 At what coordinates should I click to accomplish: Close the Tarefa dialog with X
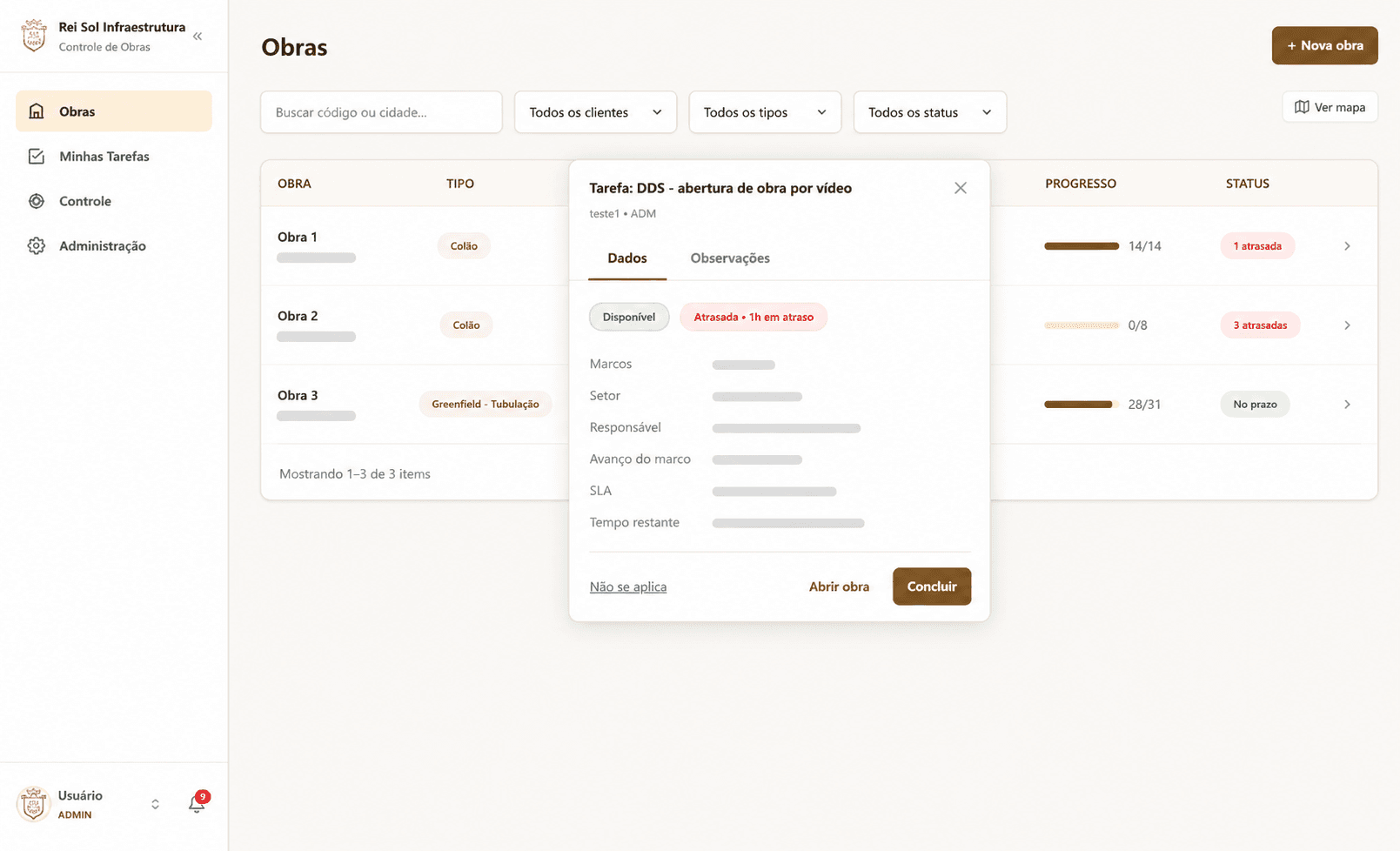[x=961, y=188]
